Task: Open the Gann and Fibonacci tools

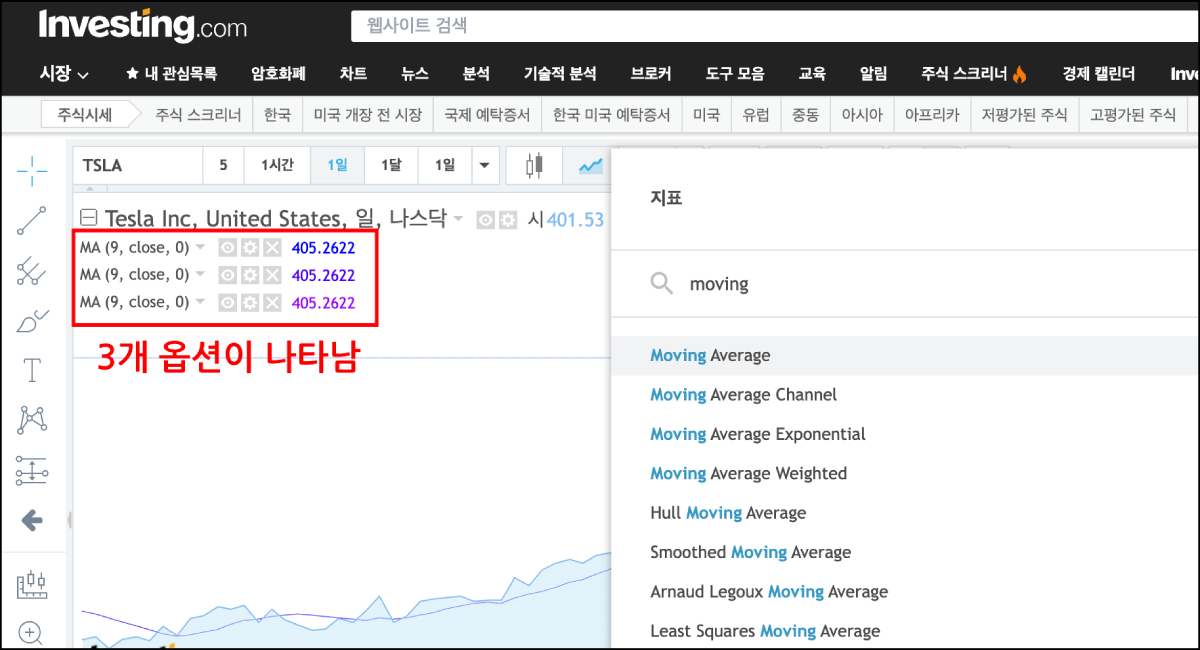Action: (32, 272)
